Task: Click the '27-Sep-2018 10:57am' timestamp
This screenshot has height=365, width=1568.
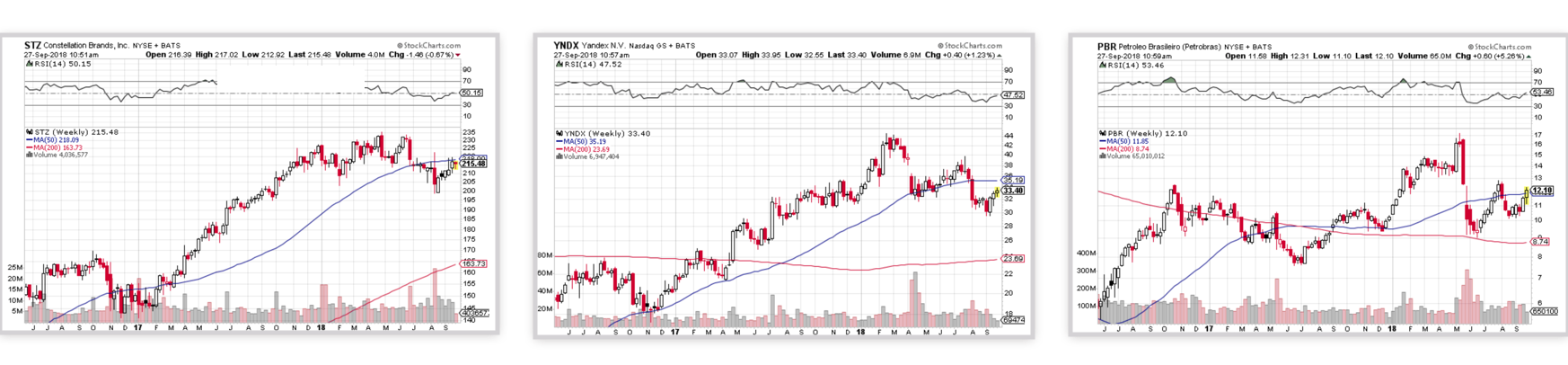Action: coord(592,55)
